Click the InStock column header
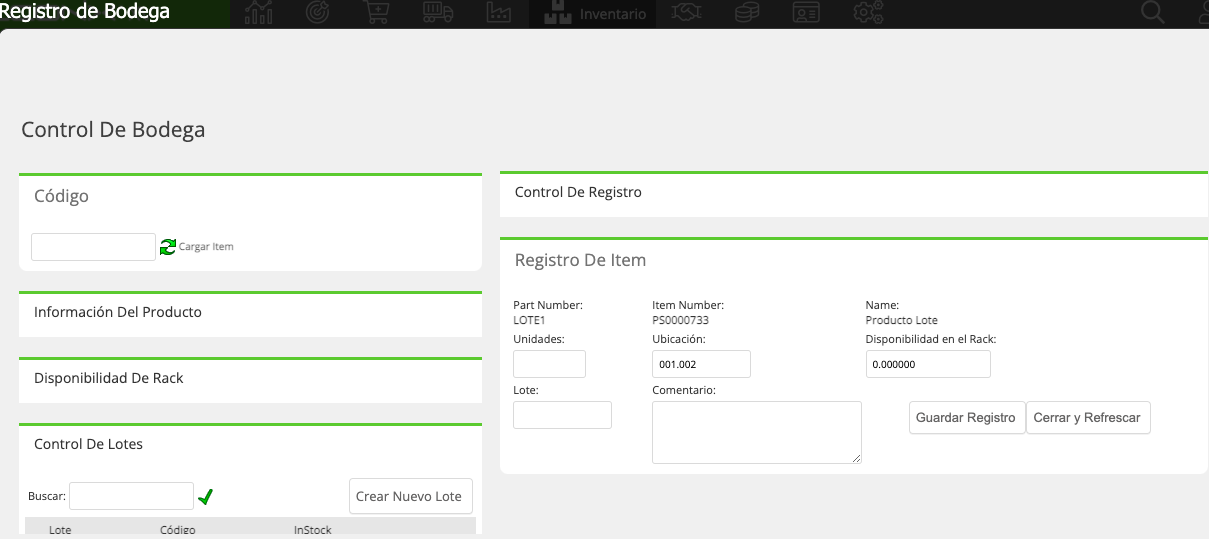The height and width of the screenshot is (539, 1209). [313, 529]
